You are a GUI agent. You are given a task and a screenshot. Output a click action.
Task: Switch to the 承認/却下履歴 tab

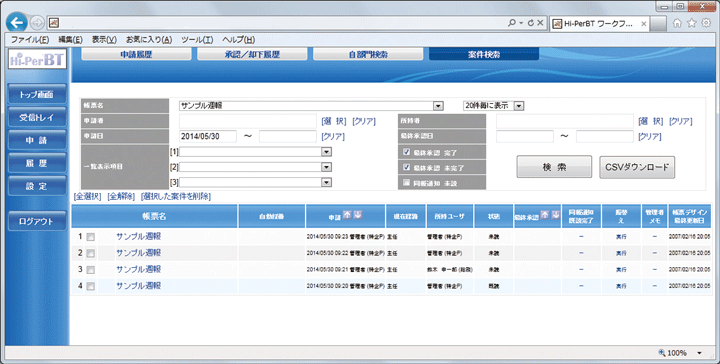click(252, 54)
